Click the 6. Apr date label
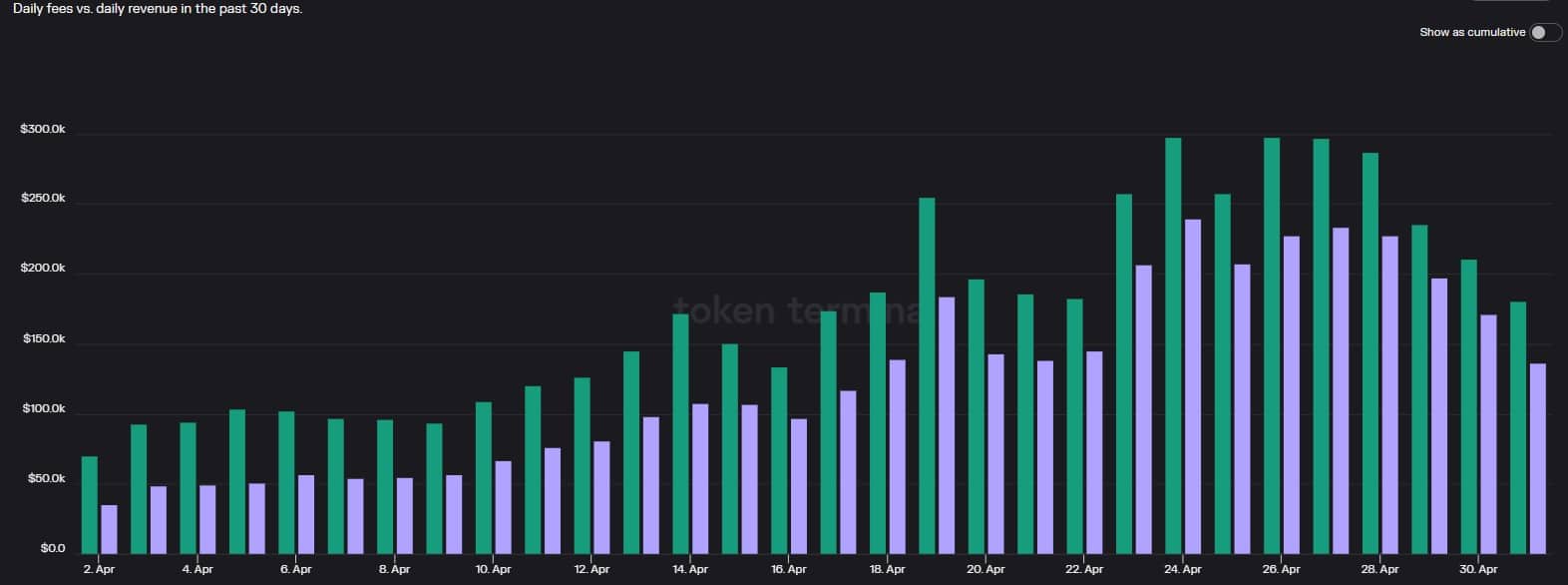Screen dimensions: 1568x585 tap(296, 570)
